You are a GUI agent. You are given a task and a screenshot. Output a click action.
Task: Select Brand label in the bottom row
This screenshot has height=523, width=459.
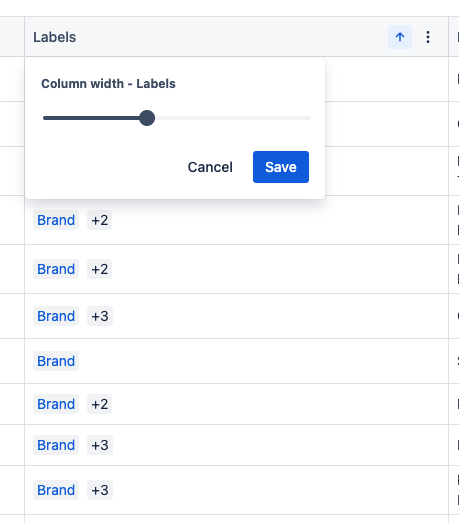(56, 490)
